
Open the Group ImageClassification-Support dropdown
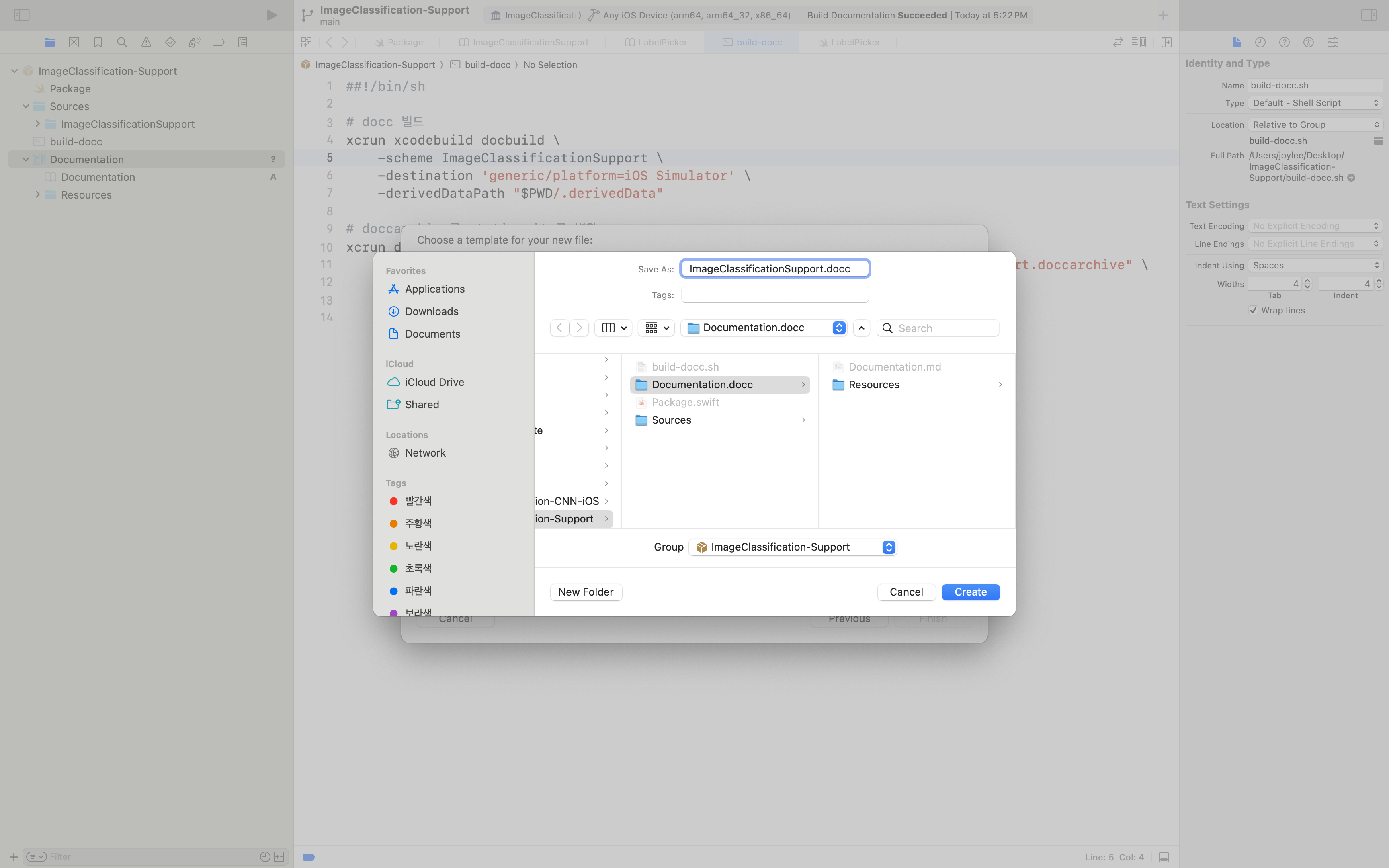[x=793, y=547]
